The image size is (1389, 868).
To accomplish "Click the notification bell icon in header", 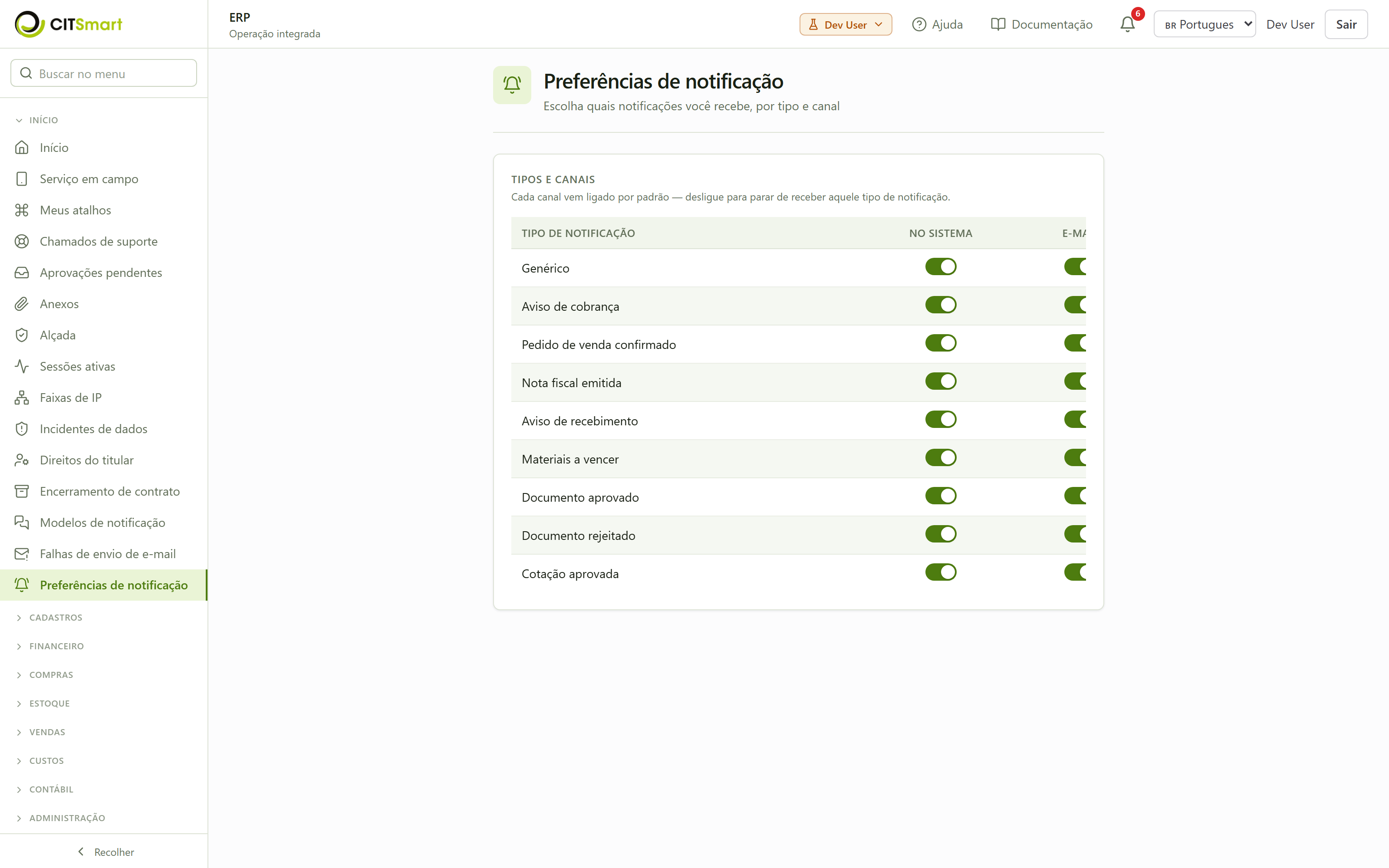I will click(1127, 24).
